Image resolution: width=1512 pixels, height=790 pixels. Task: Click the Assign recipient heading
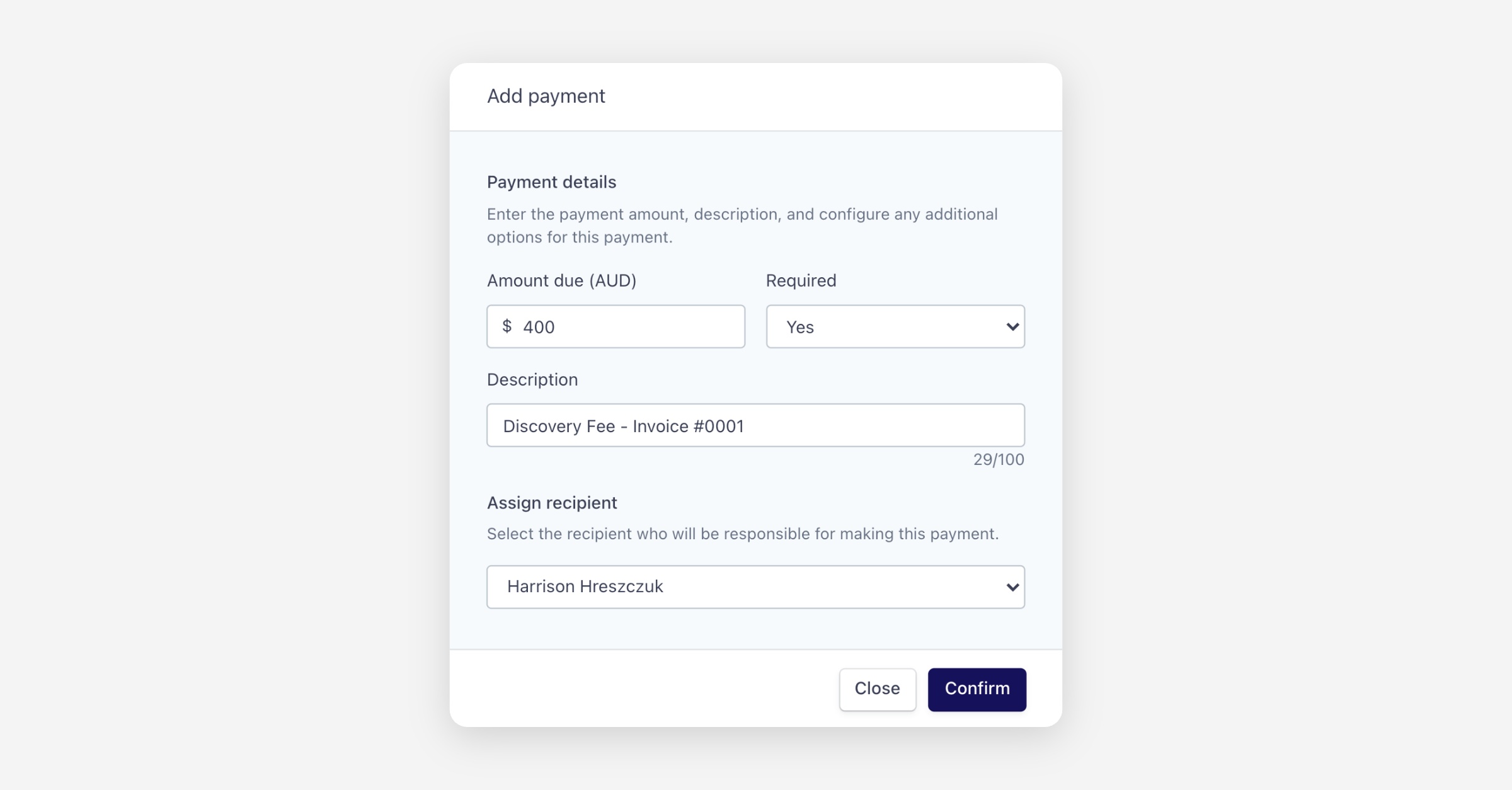[552, 503]
